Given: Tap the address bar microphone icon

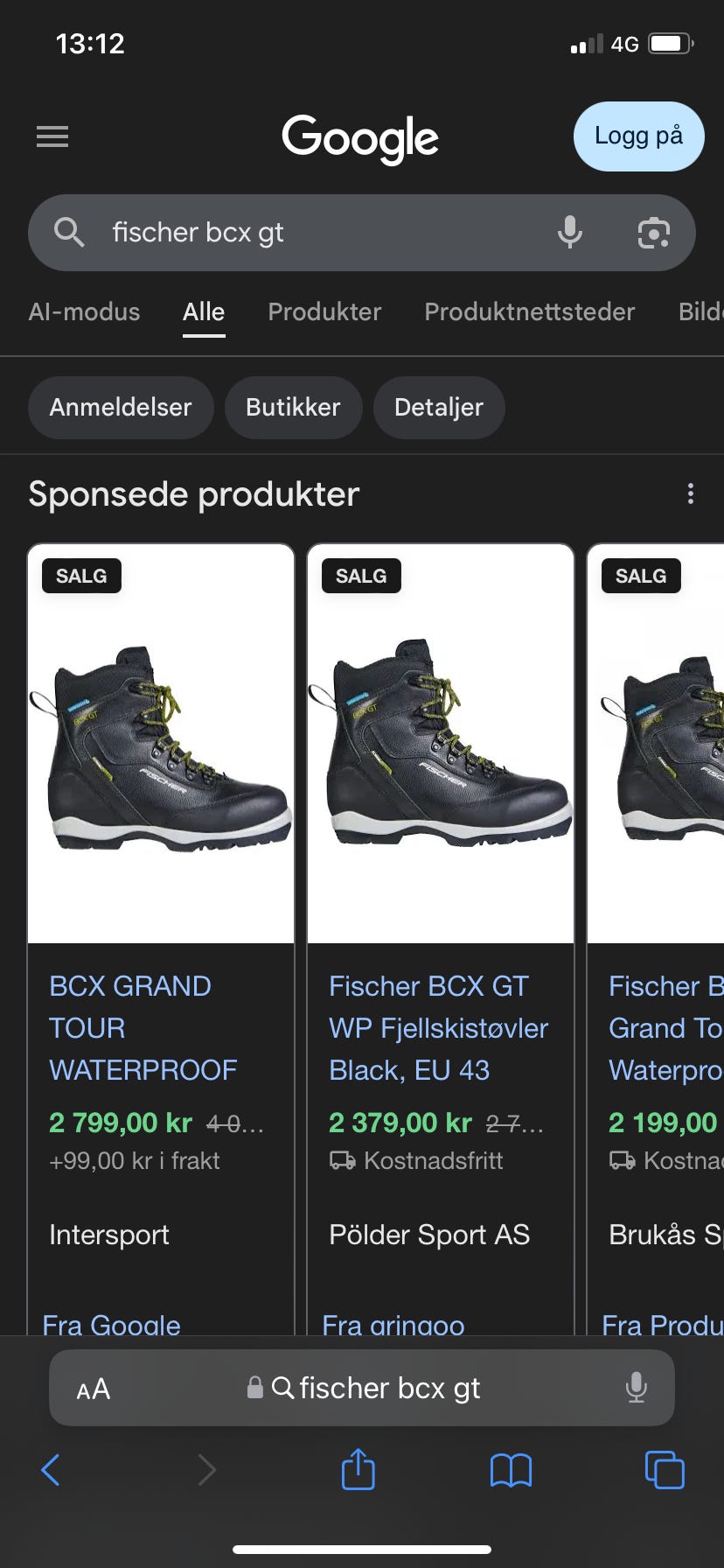Looking at the screenshot, I should pyautogui.click(x=637, y=1388).
